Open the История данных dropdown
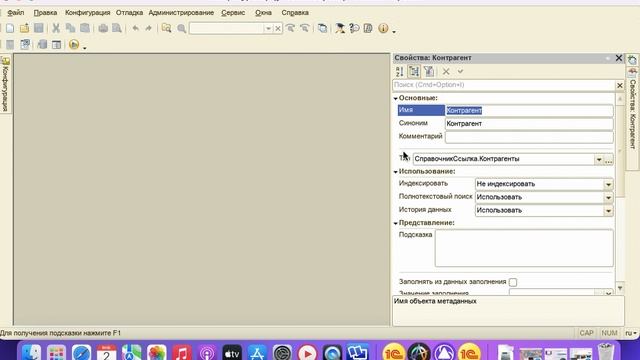This screenshot has height=360, width=640. 608,211
